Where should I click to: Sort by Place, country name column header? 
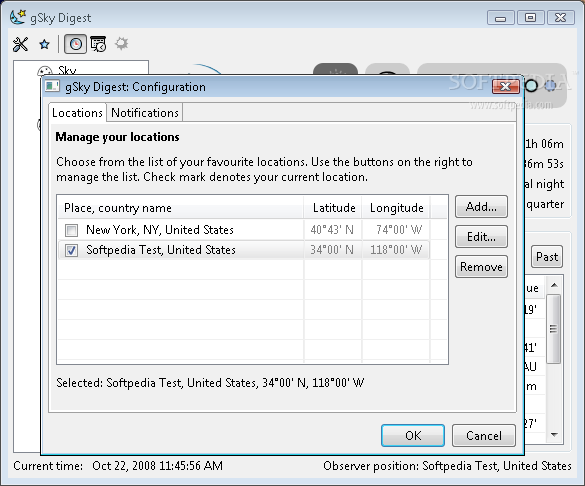point(181,208)
